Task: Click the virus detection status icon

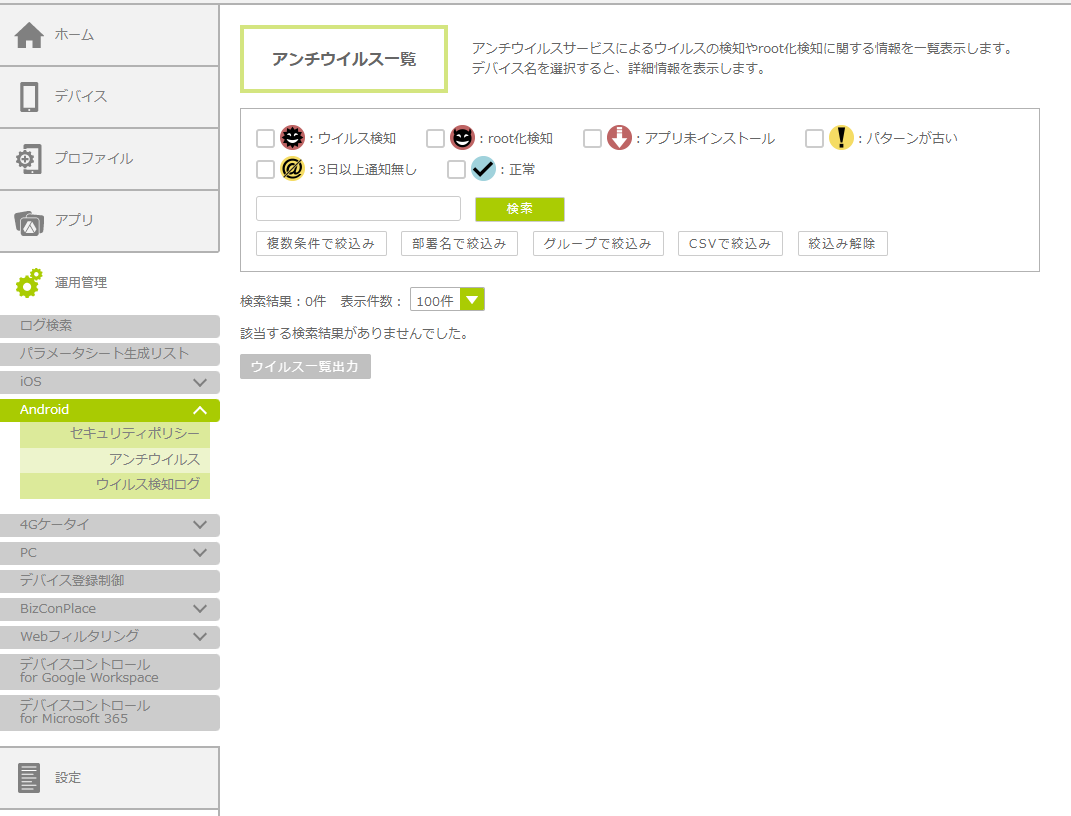Action: tap(292, 138)
